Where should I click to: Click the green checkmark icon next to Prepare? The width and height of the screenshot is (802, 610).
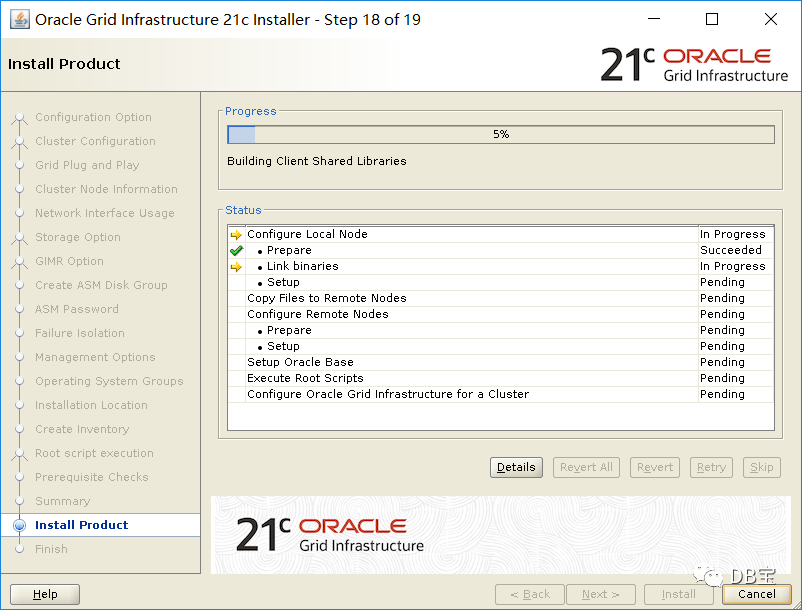click(236, 251)
